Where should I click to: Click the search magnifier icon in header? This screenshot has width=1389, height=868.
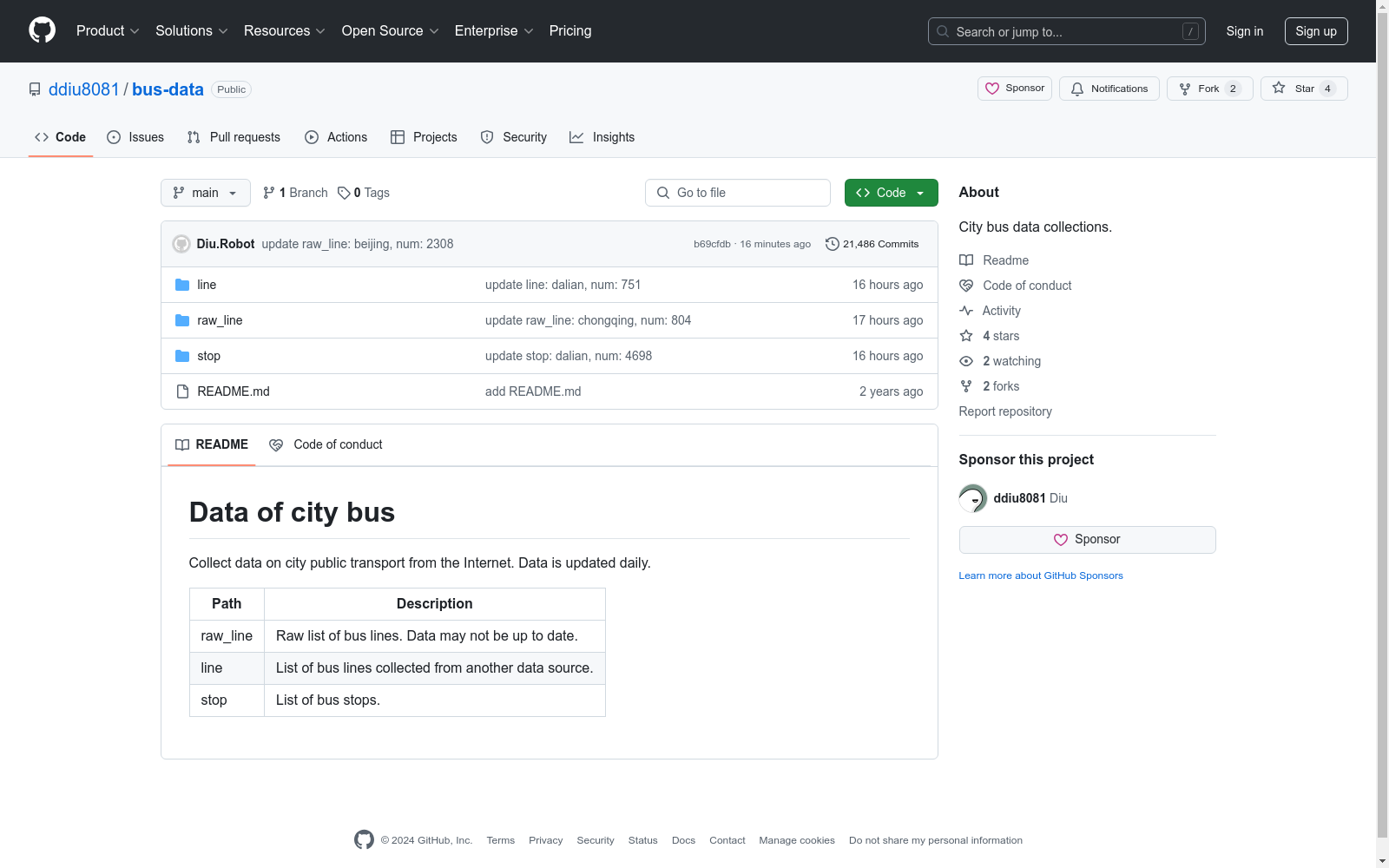point(943,31)
